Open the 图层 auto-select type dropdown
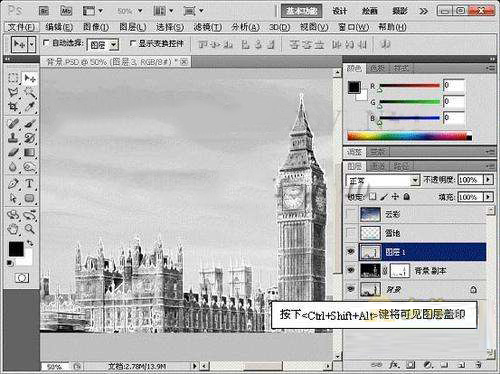Image resolution: width=500 pixels, height=374 pixels. 114,44
